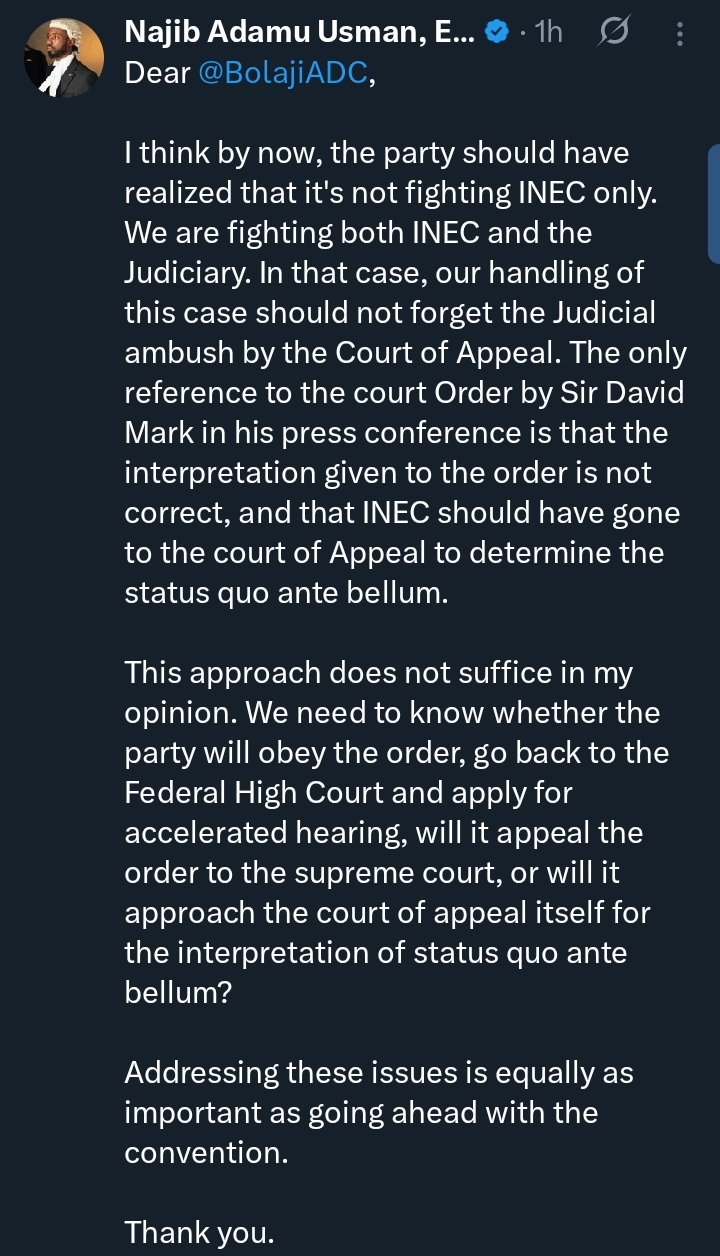Tap the paragraph starting "I think by now"
The image size is (720, 1256).
(400, 372)
